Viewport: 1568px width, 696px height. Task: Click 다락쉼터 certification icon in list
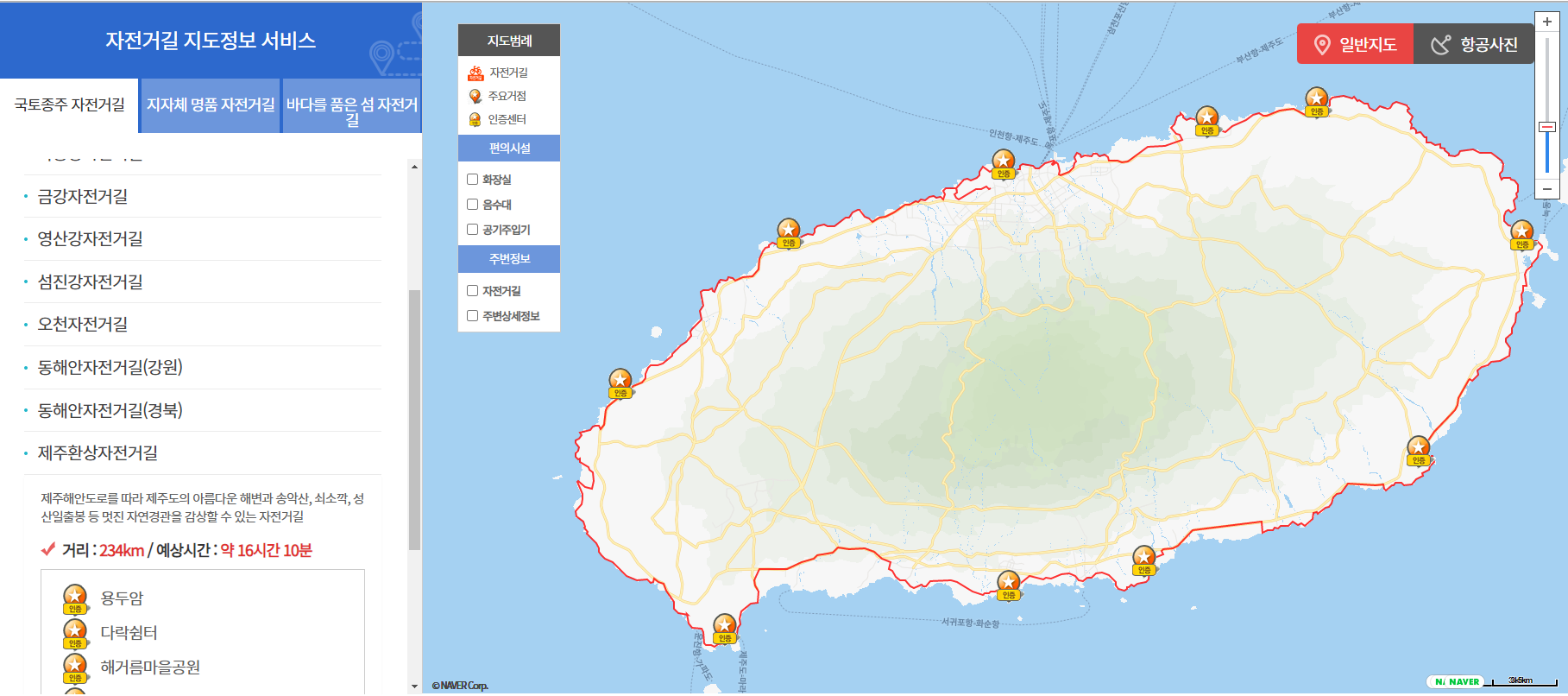coord(75,632)
